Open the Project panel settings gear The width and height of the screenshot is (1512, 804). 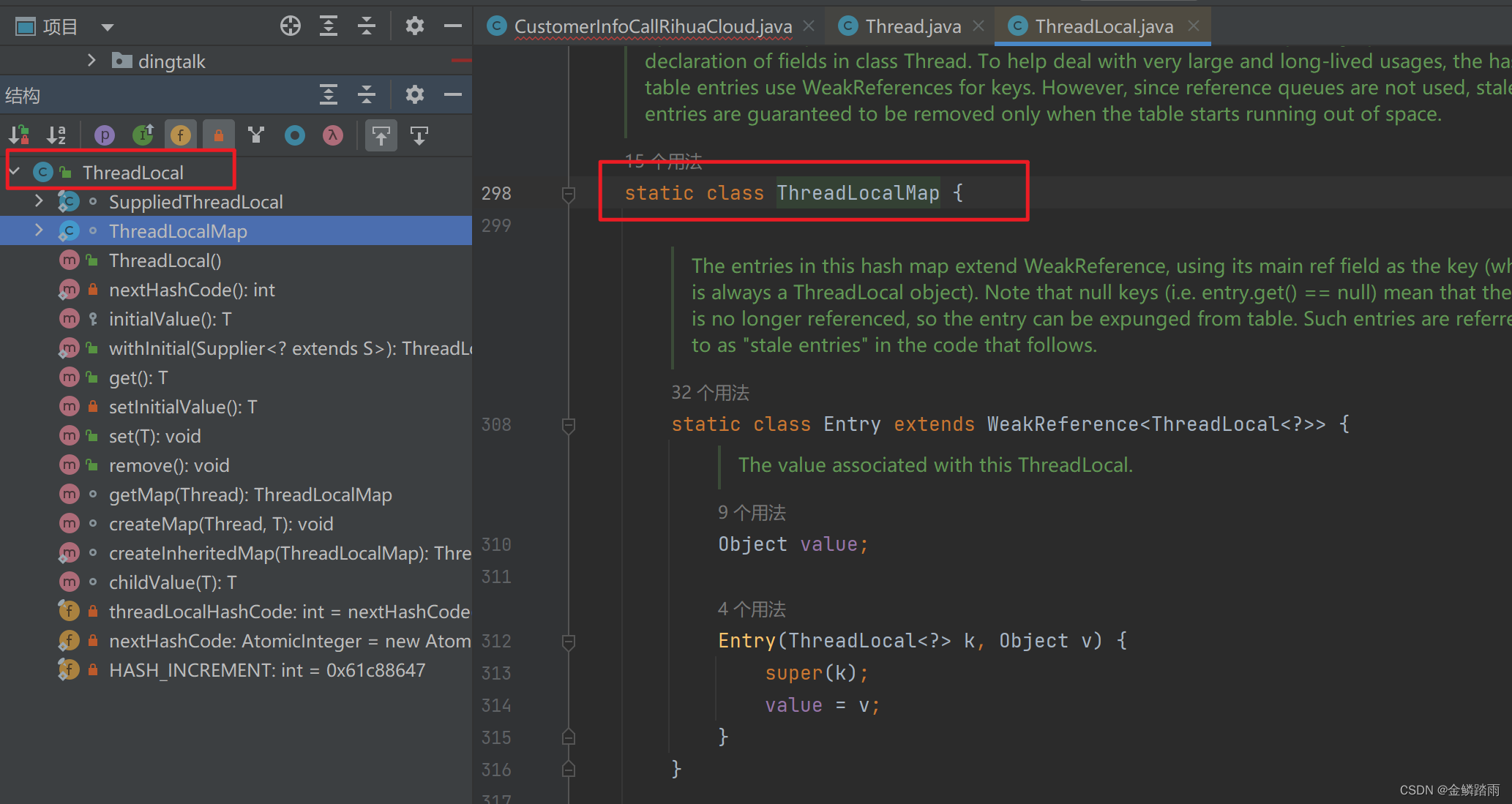tap(414, 26)
